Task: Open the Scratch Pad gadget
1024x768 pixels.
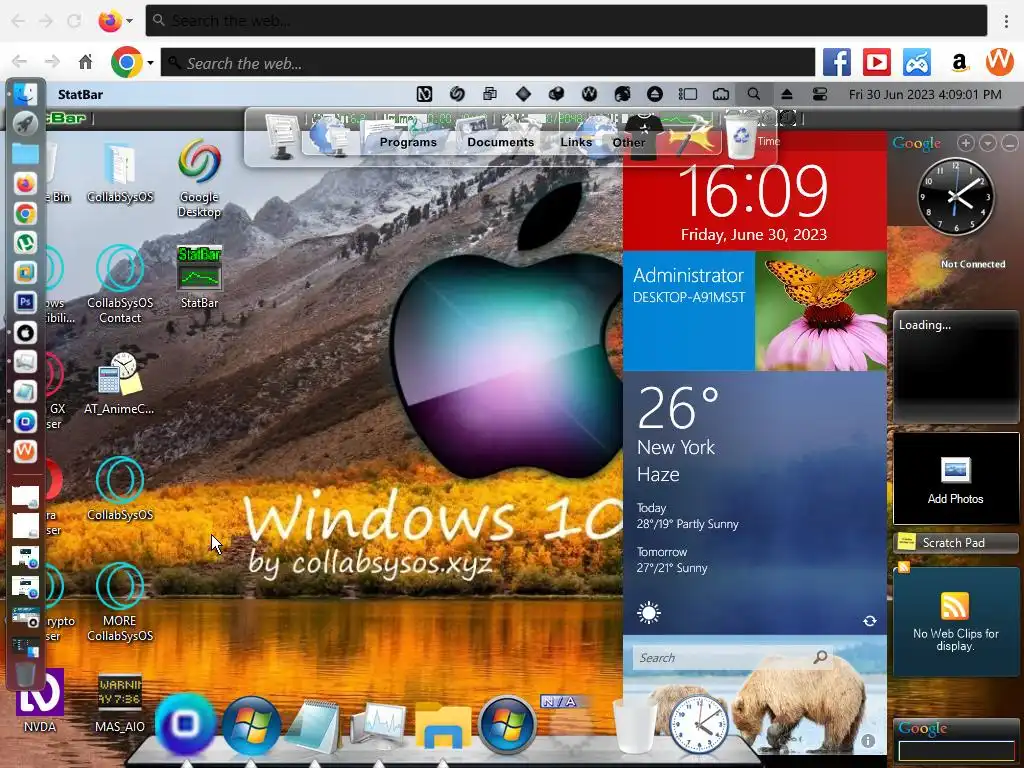Action: coord(955,543)
